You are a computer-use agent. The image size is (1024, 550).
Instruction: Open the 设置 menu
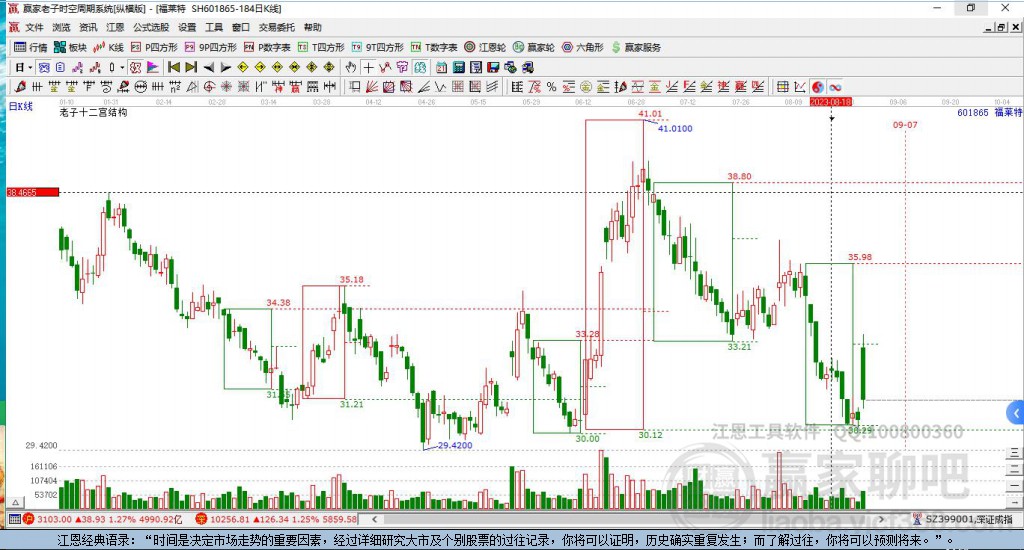[x=187, y=27]
